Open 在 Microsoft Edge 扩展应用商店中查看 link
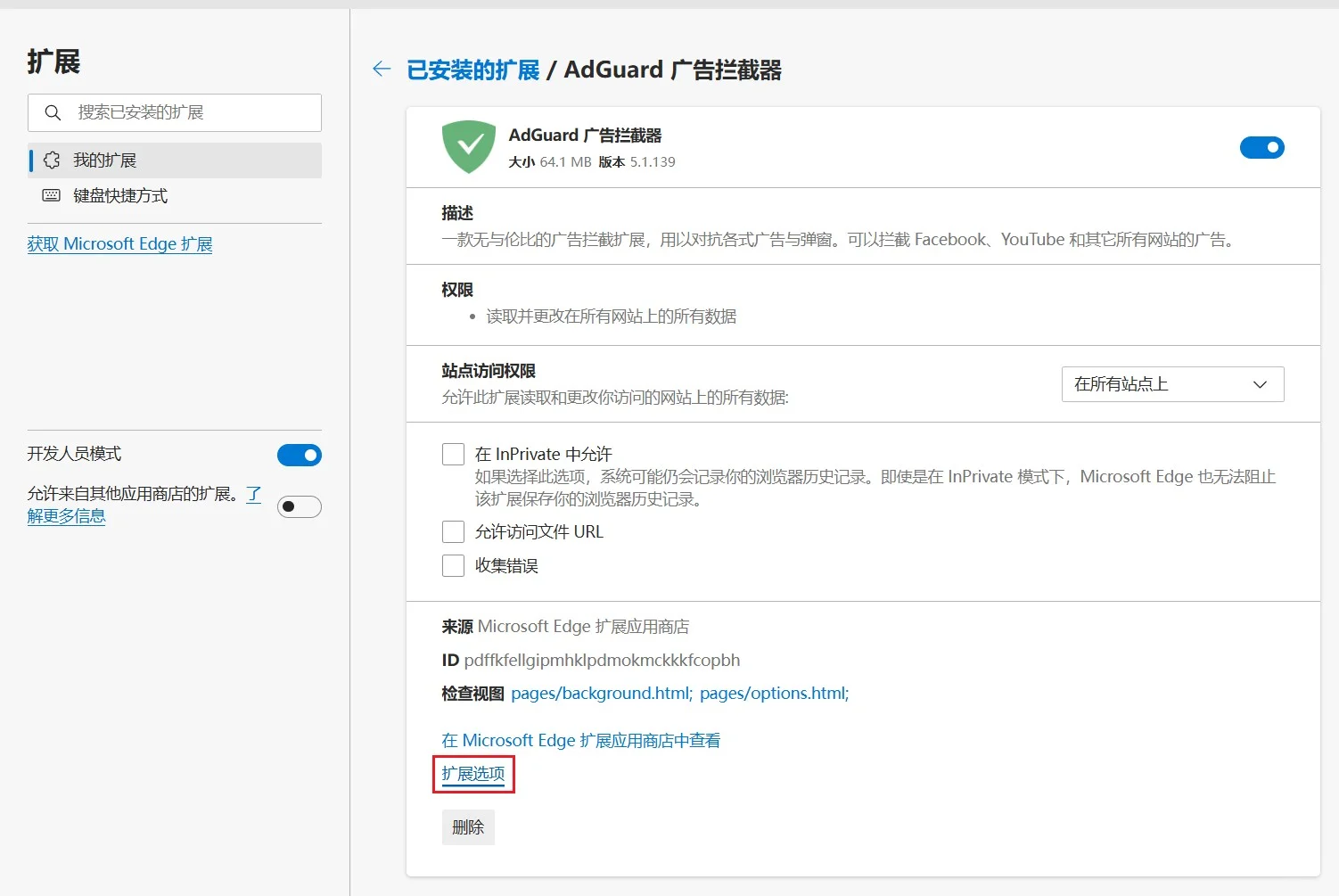 (581, 741)
